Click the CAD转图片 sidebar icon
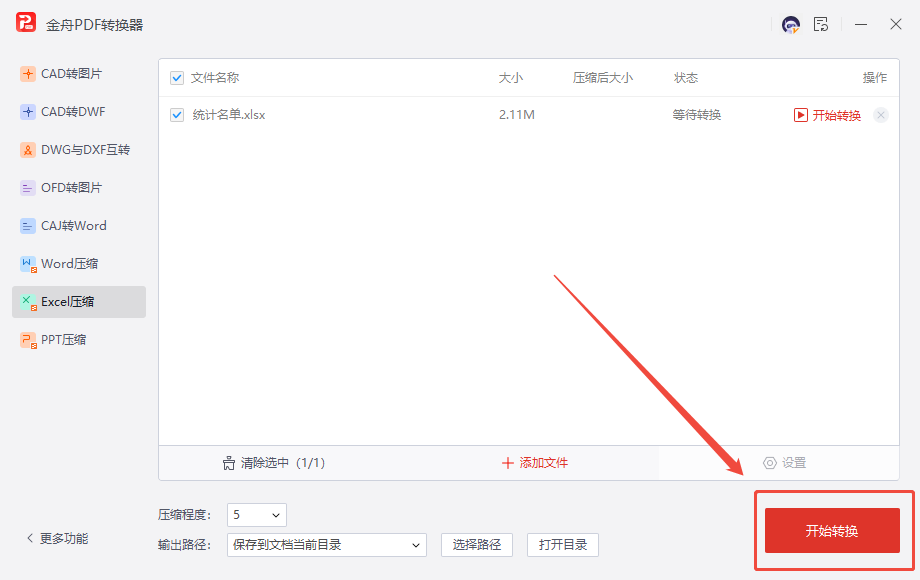920x580 pixels. tap(28, 74)
